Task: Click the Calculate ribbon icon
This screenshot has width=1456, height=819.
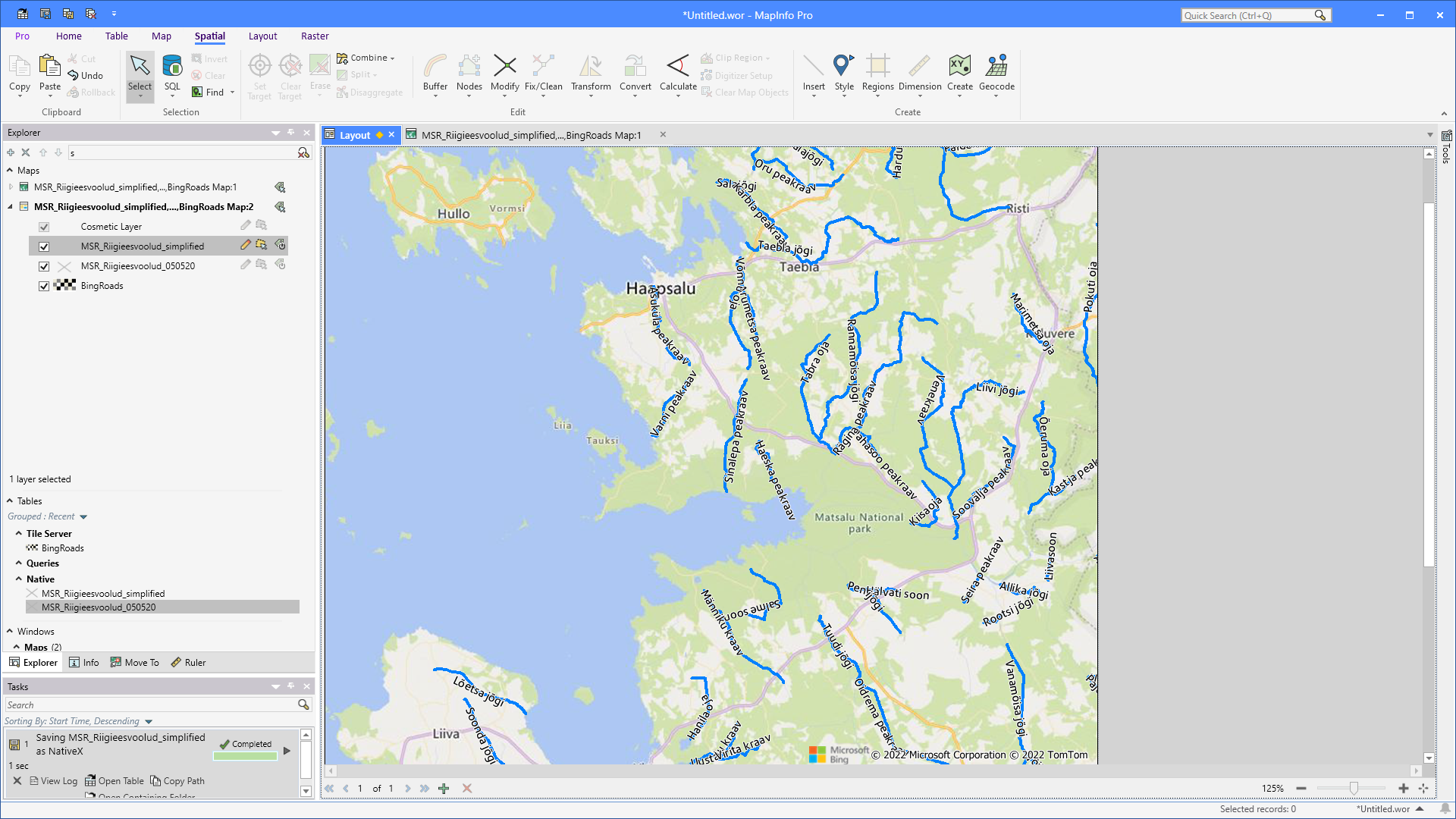Action: (677, 67)
